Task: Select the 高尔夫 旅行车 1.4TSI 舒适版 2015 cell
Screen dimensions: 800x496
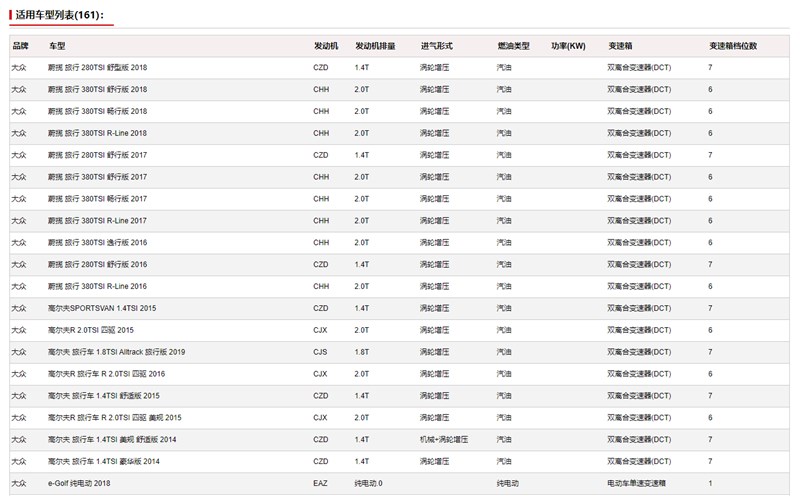Action: 104,396
